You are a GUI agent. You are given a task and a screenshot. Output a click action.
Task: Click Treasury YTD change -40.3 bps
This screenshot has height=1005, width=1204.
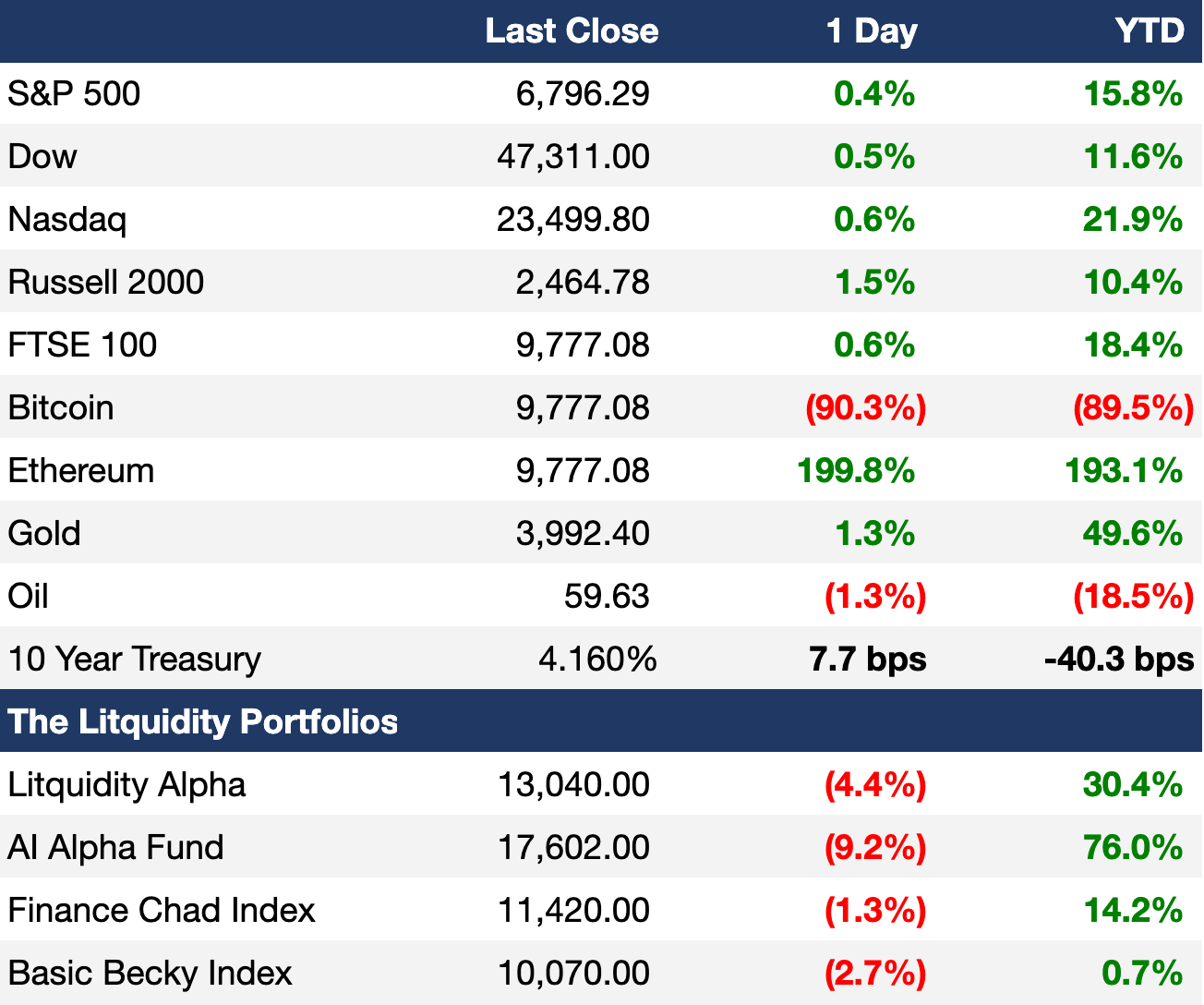[x=1119, y=659]
